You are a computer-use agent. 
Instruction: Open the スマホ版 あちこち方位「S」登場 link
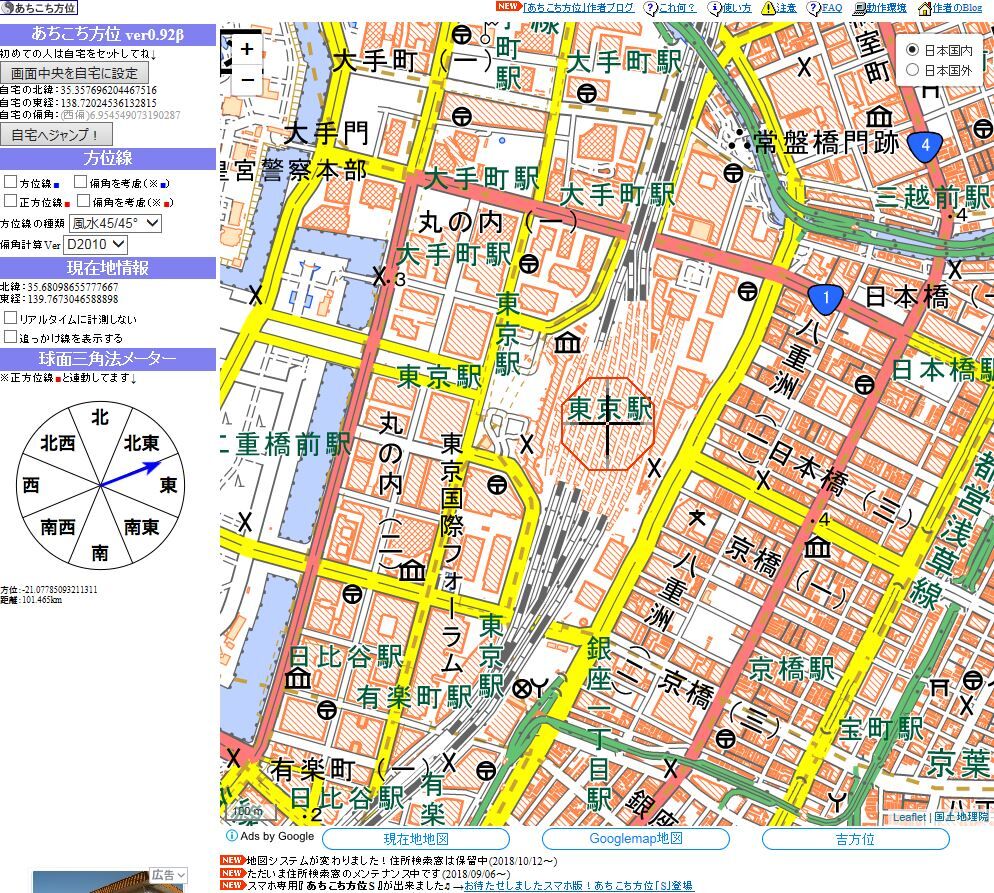(x=578, y=885)
